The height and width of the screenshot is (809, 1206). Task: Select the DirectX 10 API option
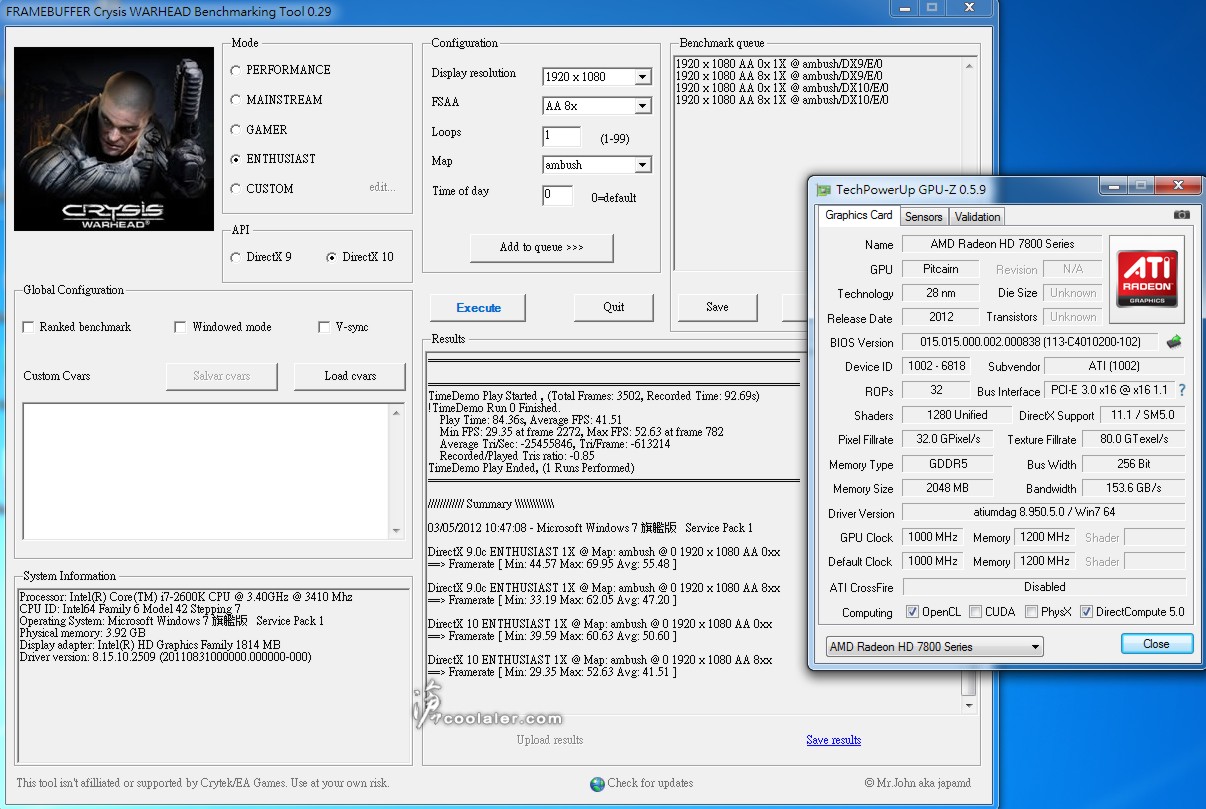pos(331,257)
